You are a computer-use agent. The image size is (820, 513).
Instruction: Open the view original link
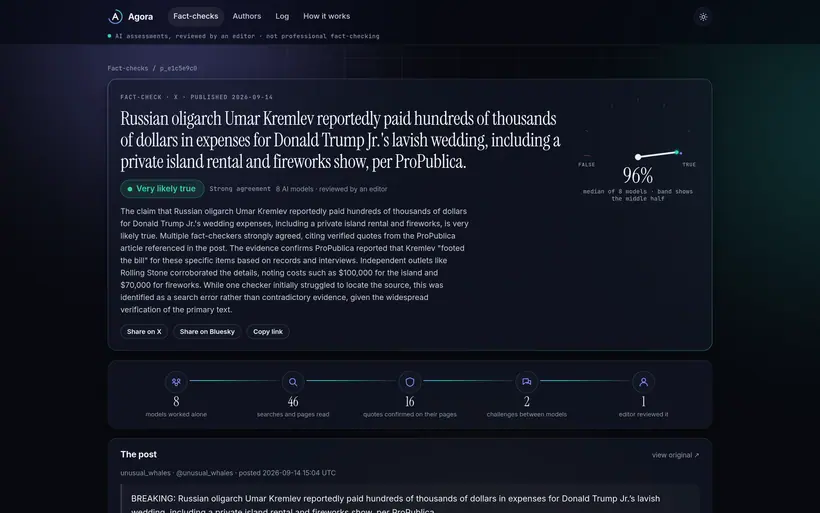click(x=675, y=455)
